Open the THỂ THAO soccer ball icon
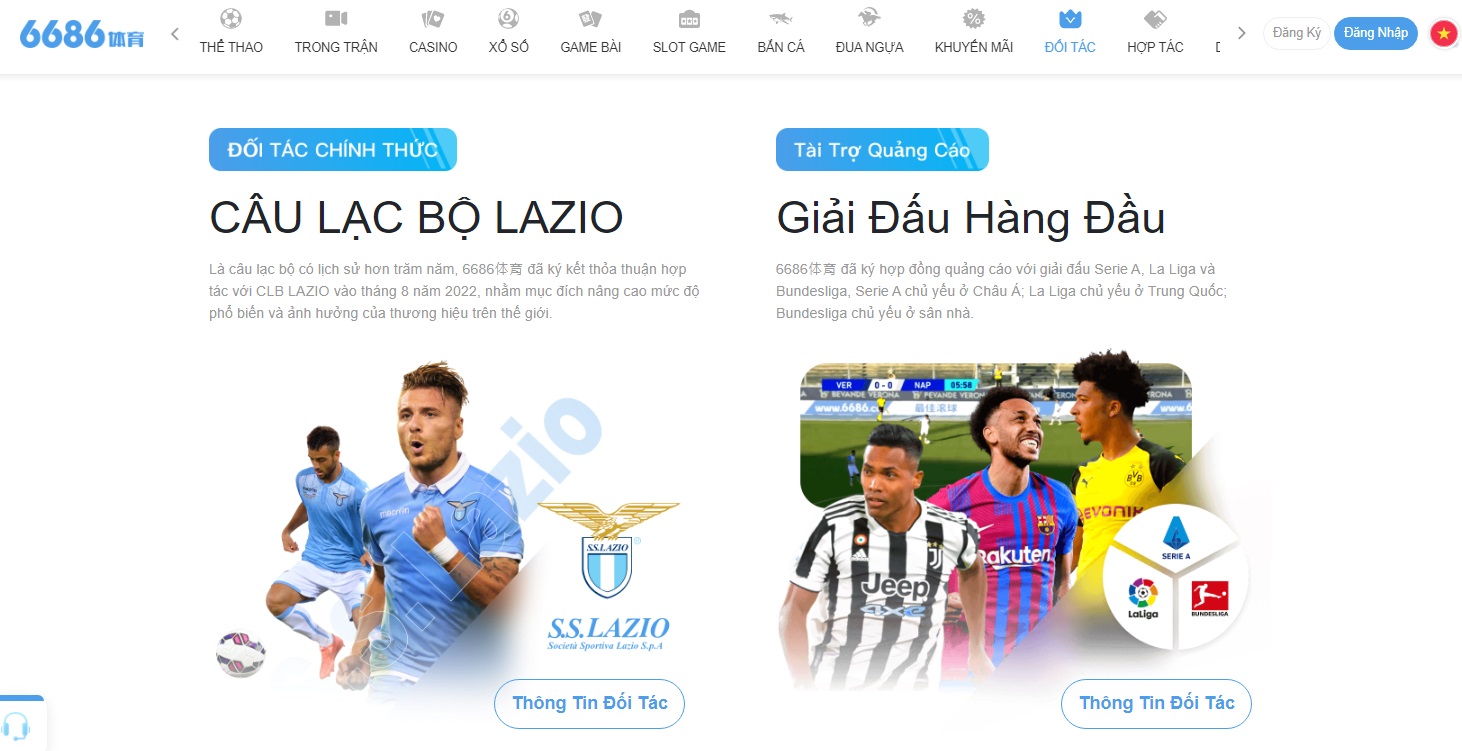 (231, 18)
